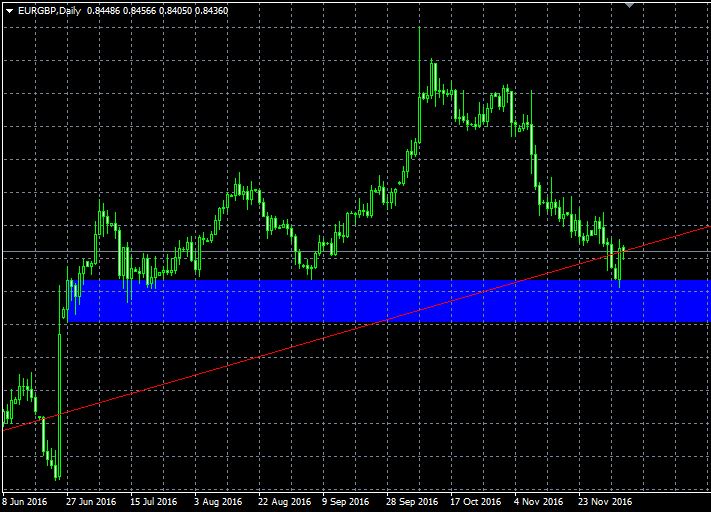The image size is (711, 512).
Task: Click the chart shift triangle marker at top
Action: pos(629,5)
